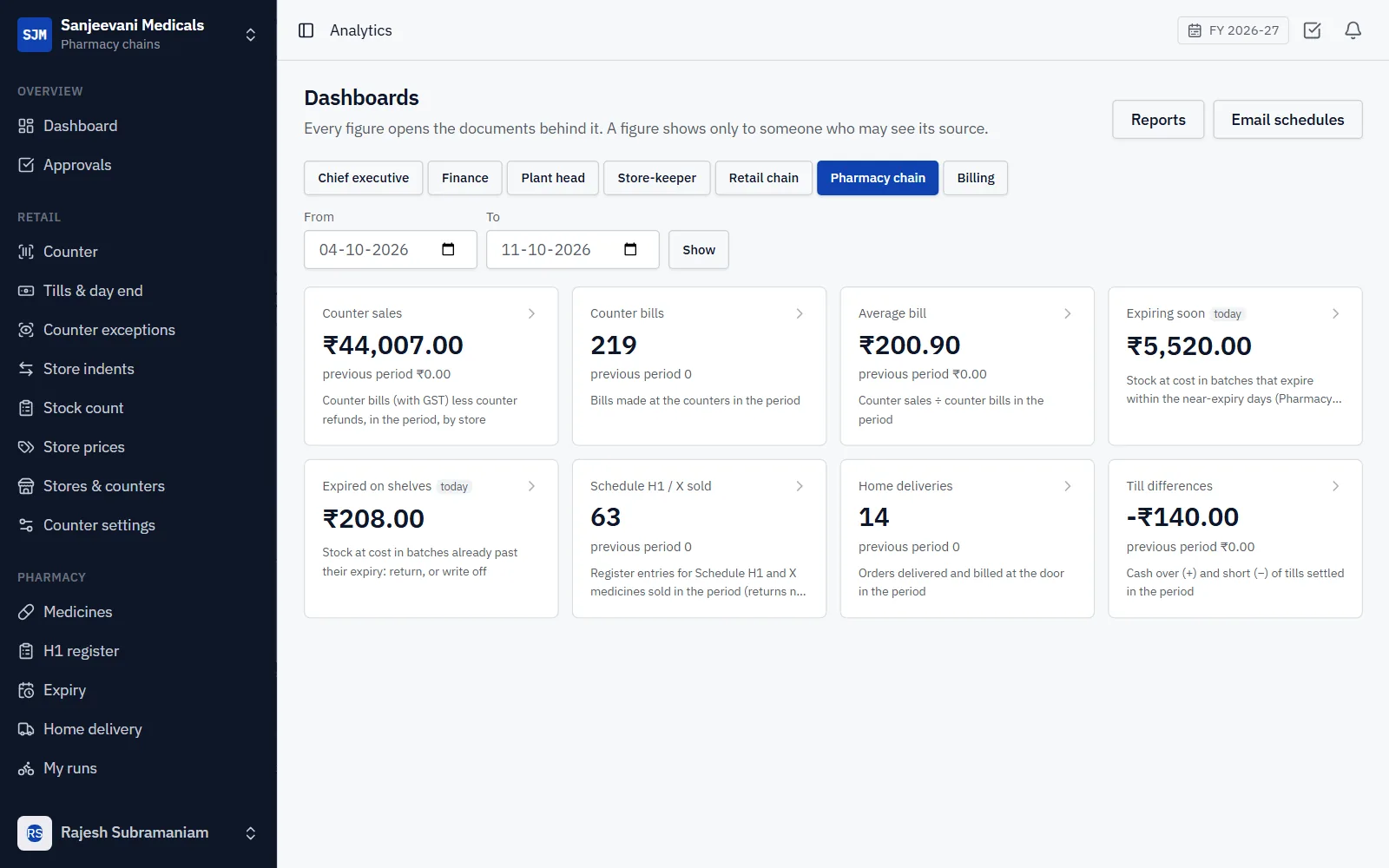Open the FY 2026-27 year selector

[x=1233, y=30]
